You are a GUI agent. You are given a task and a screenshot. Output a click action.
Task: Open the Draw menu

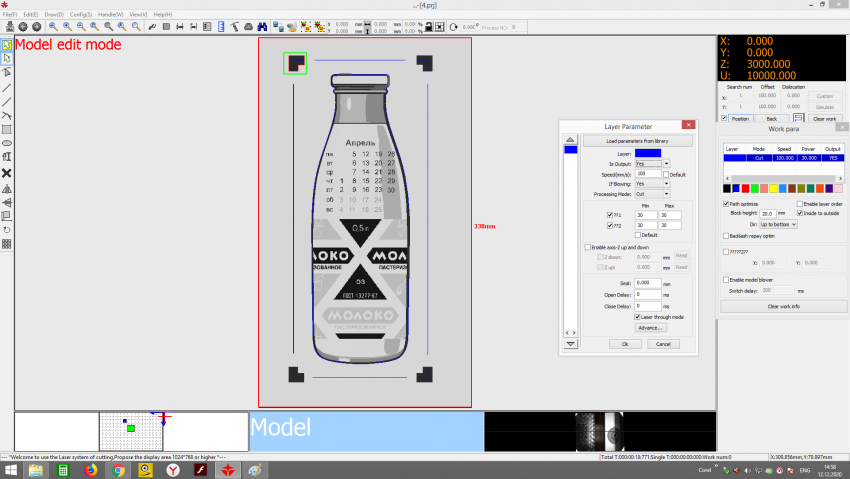(55, 15)
